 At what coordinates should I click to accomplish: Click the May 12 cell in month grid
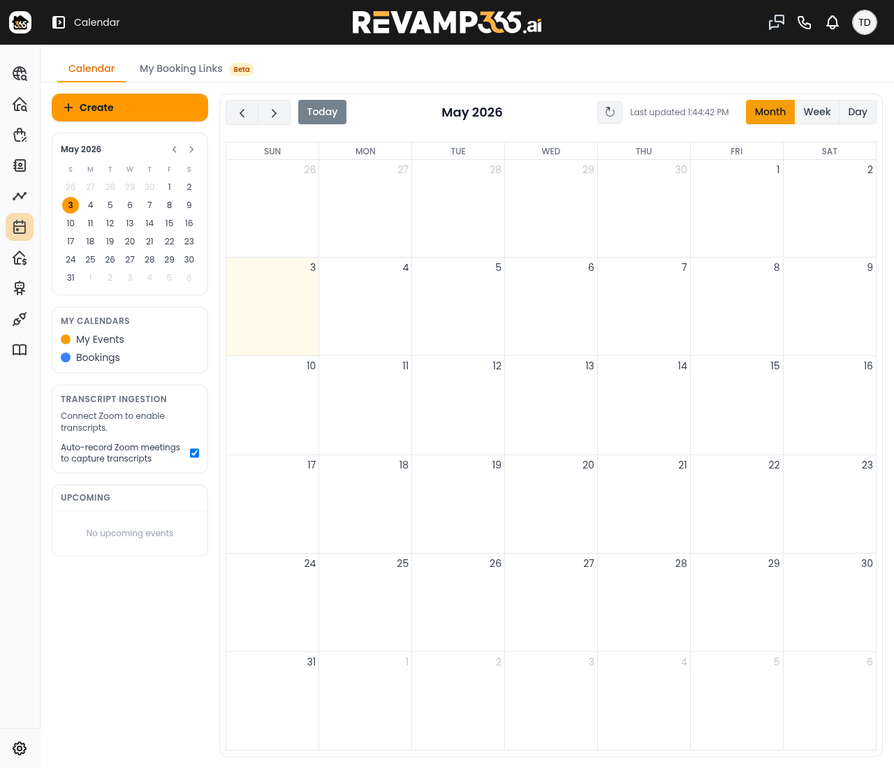point(458,405)
